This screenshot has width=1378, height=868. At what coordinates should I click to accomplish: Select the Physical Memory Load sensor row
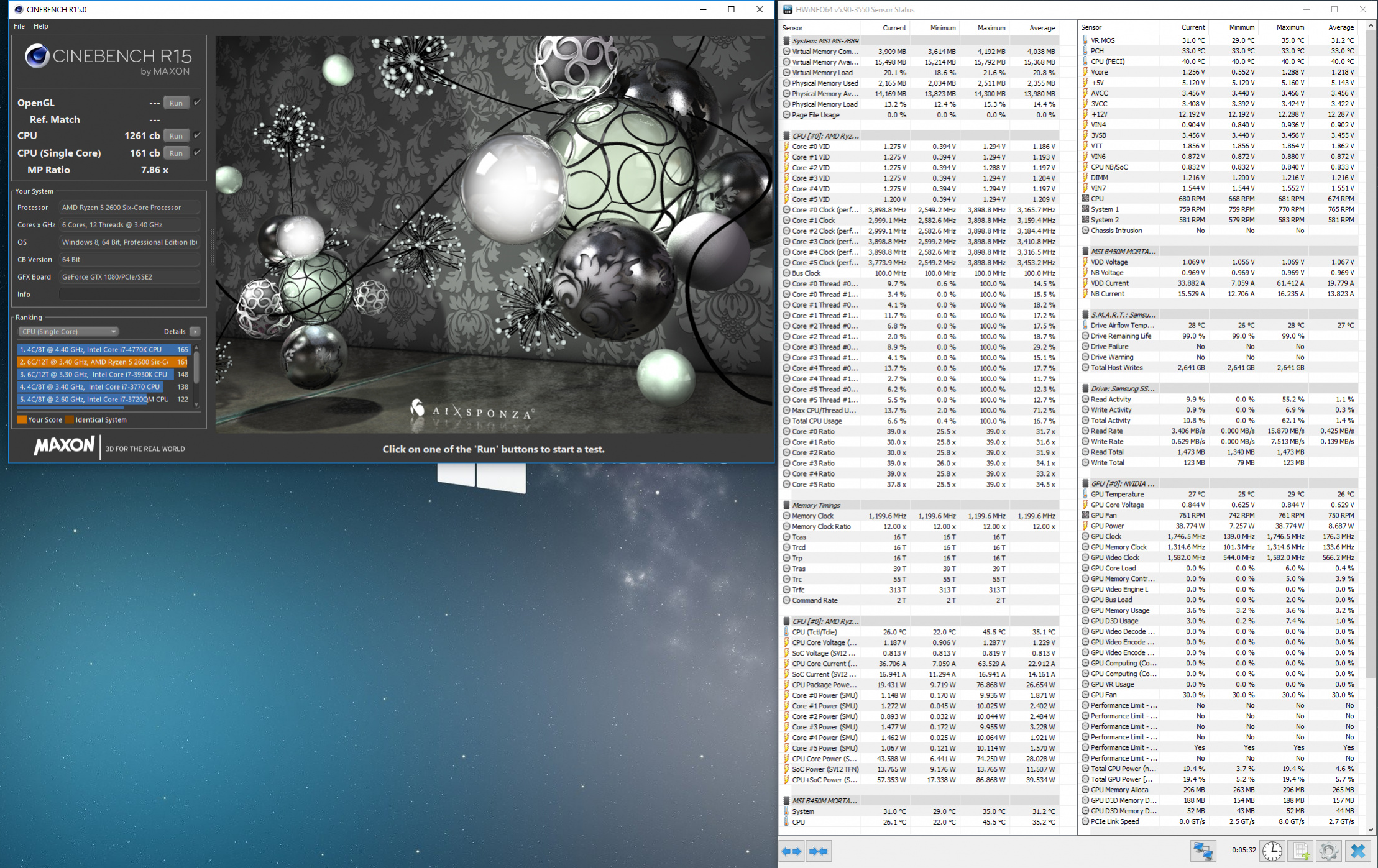click(921, 104)
